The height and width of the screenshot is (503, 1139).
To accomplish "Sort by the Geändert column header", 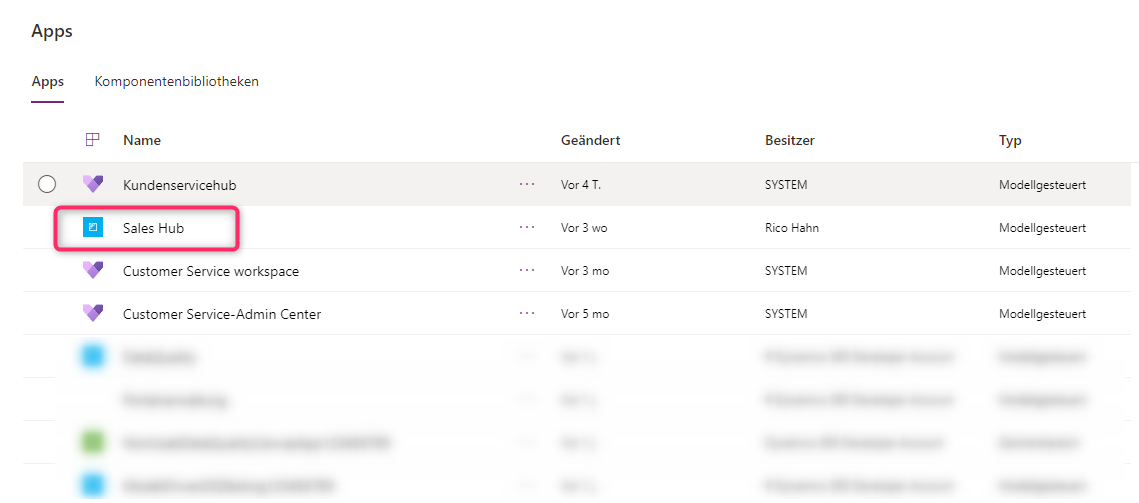I will point(591,140).
